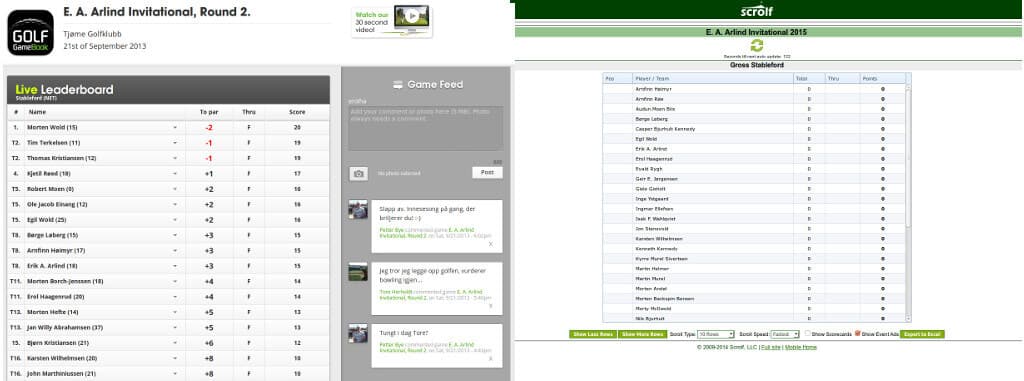
Task: Open avatar next to 'Jeg tror jeg legge' comment
Action: coord(358,272)
